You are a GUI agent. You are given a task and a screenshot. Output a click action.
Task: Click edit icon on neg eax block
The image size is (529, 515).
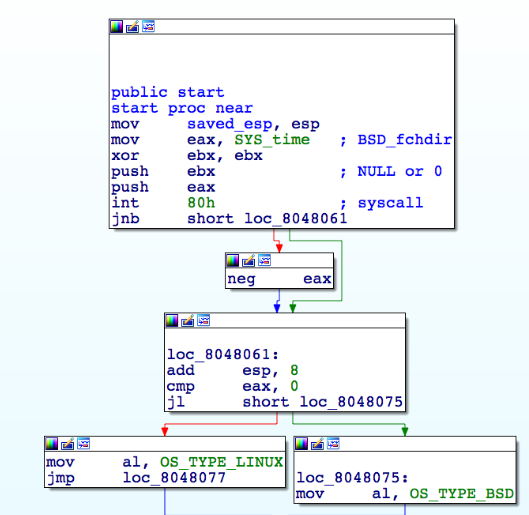tap(249, 260)
